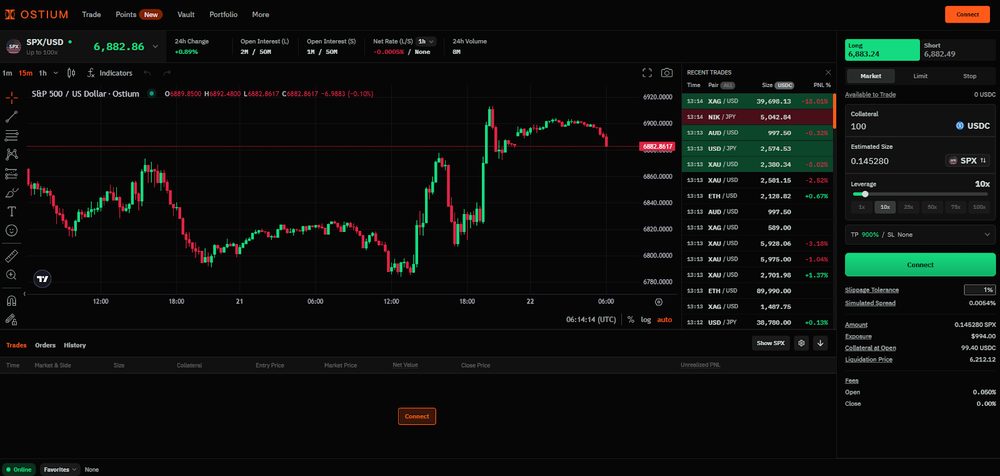Open the emoji sticker tool
Image resolution: width=1000 pixels, height=476 pixels.
11,230
